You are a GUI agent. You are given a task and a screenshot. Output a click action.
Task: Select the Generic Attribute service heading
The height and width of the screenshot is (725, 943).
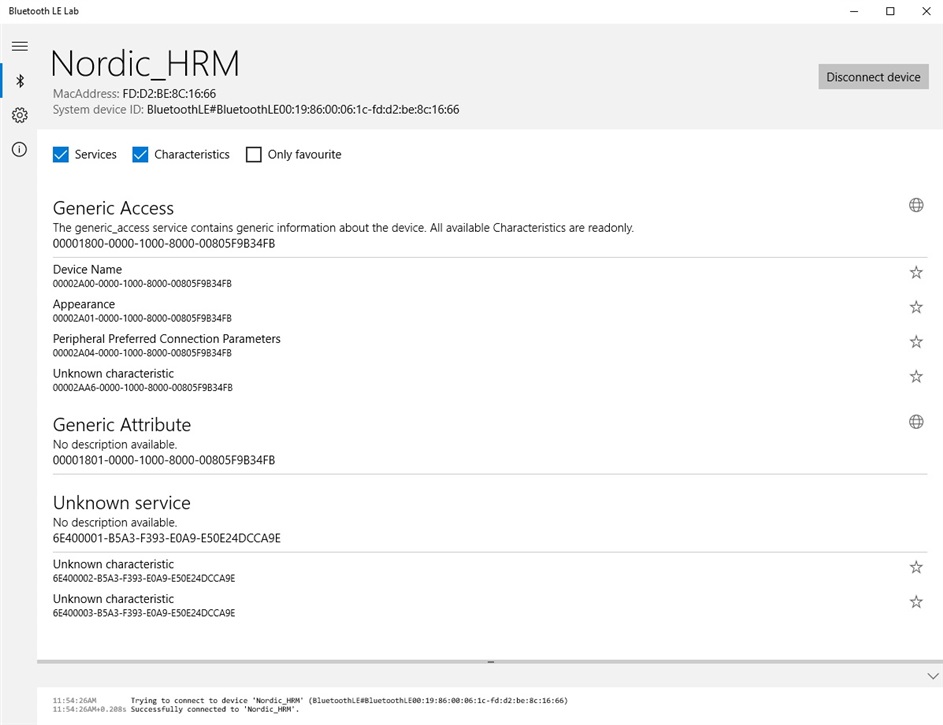tap(122, 424)
